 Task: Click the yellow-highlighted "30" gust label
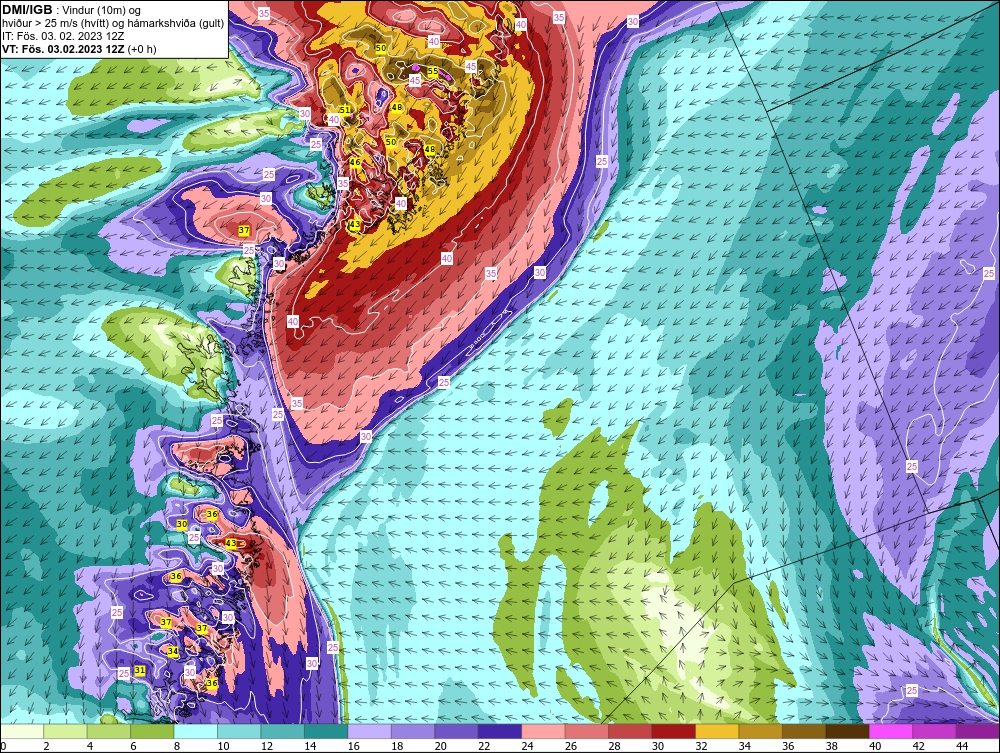[x=182, y=524]
